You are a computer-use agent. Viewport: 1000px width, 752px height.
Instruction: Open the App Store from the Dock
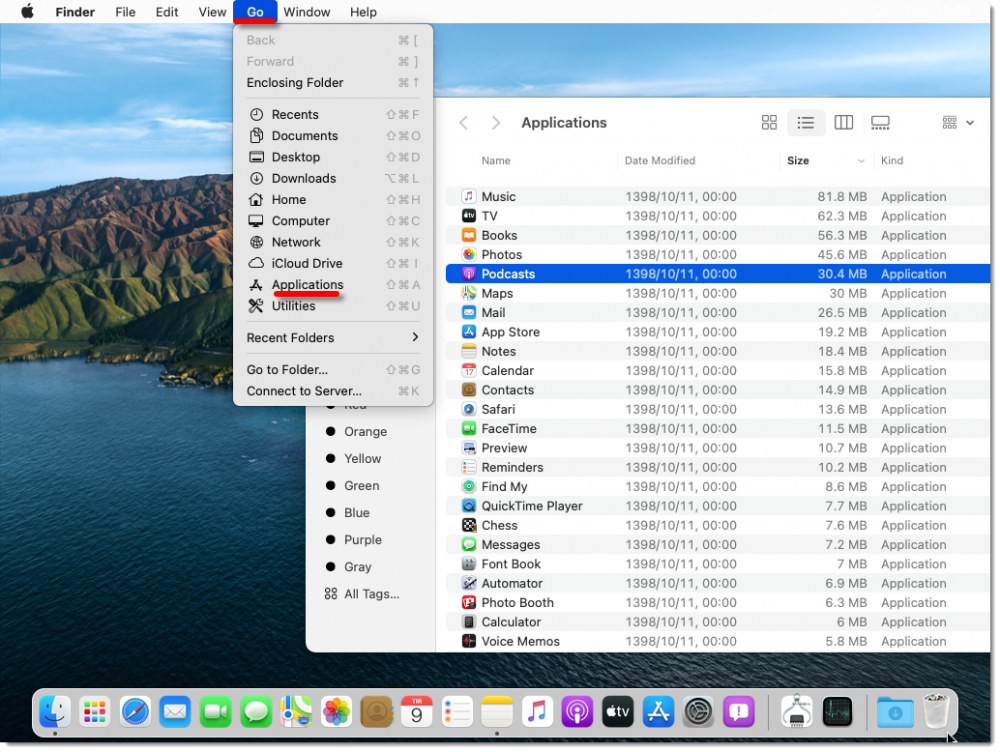(x=657, y=712)
